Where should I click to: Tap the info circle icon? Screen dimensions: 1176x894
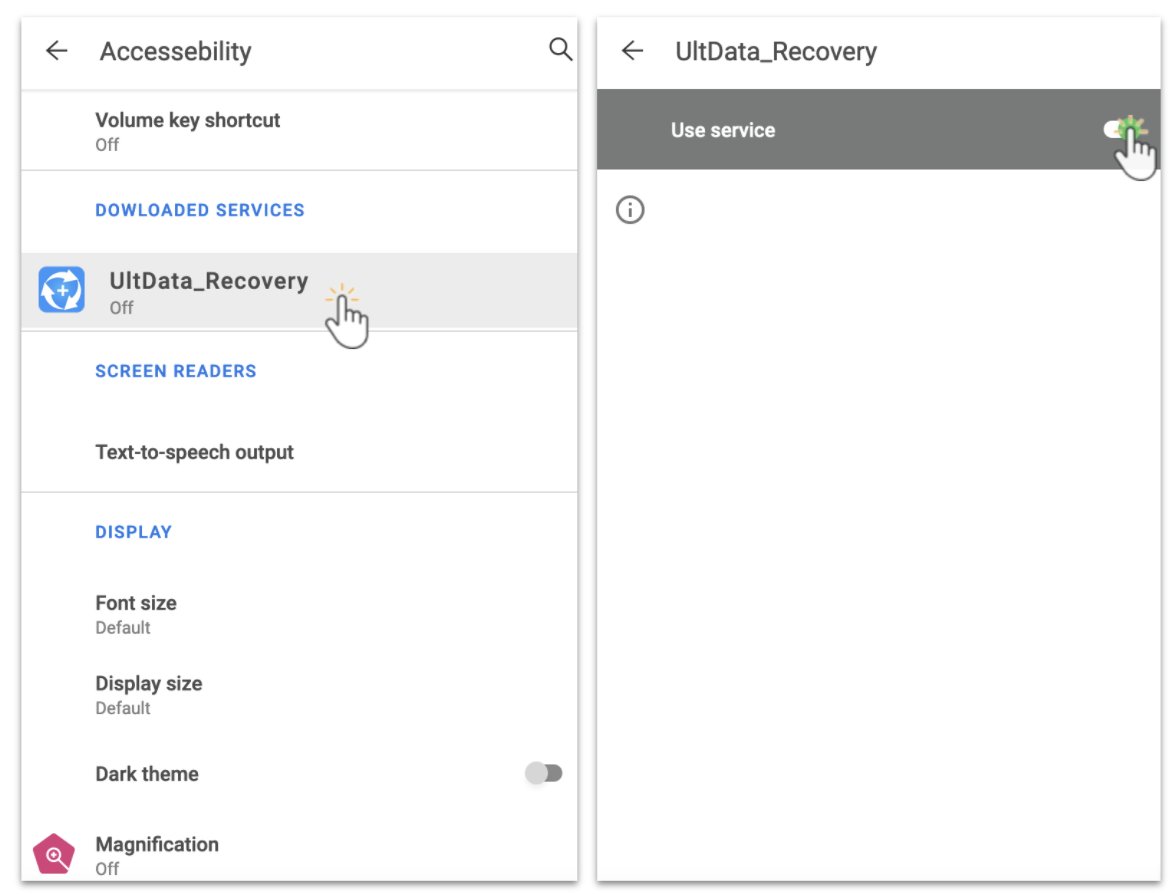[630, 210]
